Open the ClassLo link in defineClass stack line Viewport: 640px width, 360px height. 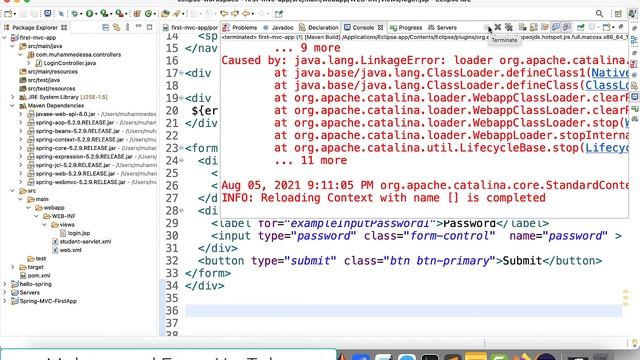(x=607, y=85)
